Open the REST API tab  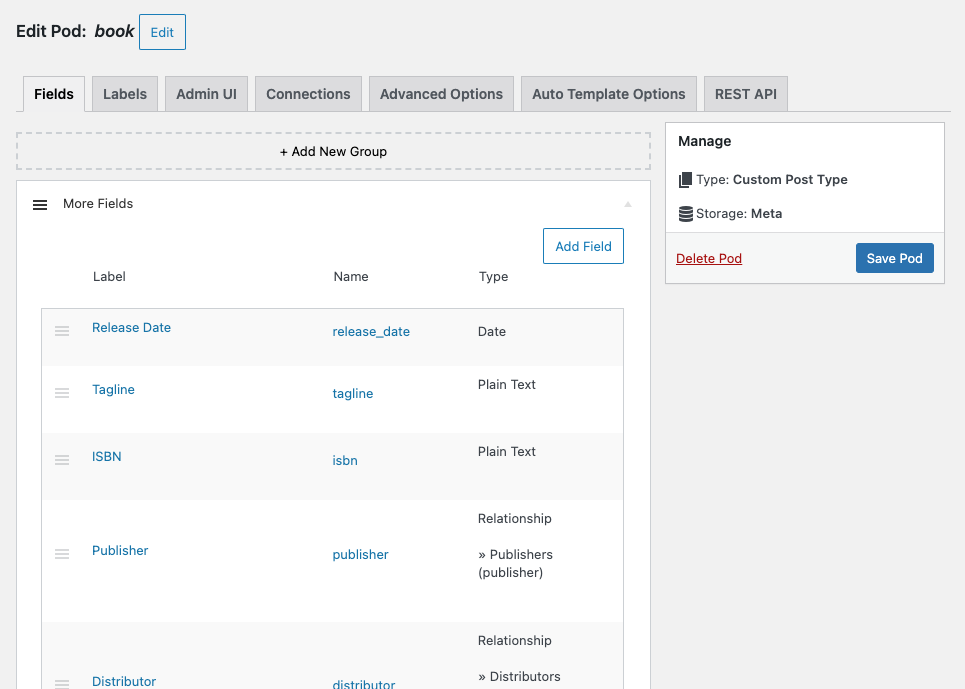745,93
